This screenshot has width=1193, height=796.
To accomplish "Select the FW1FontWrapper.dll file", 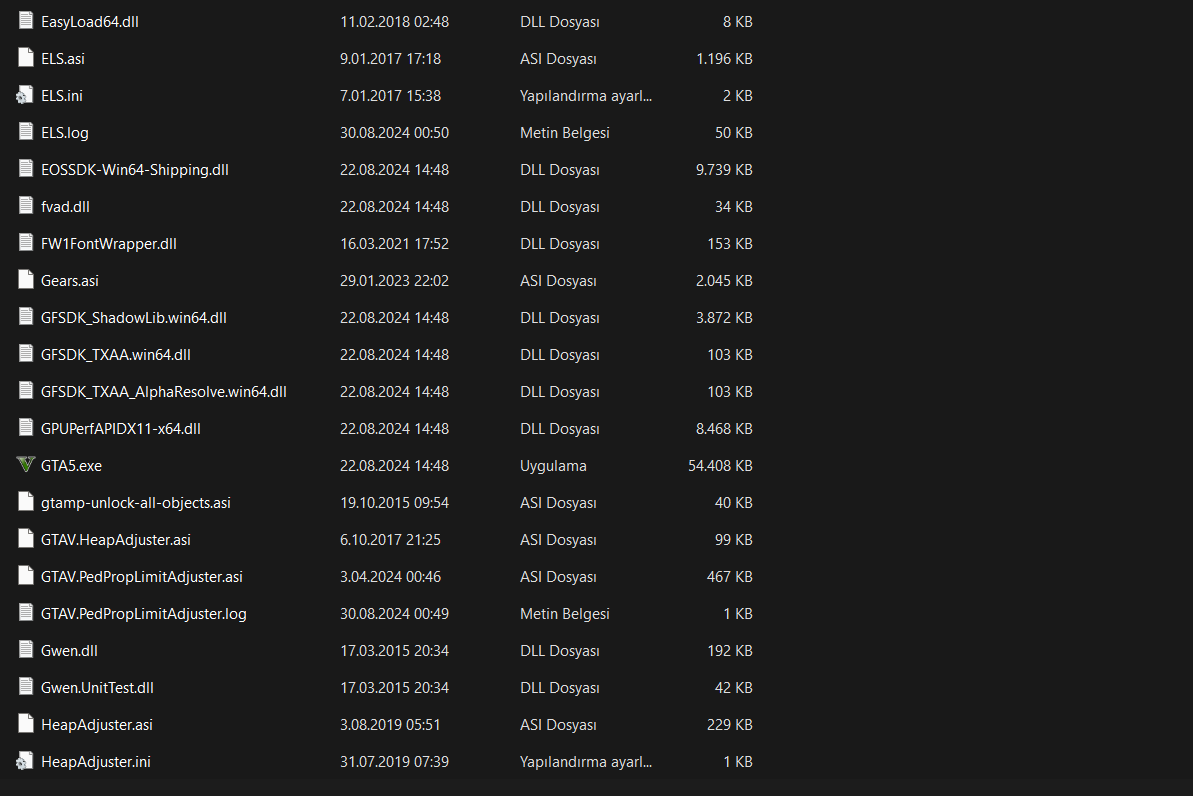I will (x=109, y=244).
